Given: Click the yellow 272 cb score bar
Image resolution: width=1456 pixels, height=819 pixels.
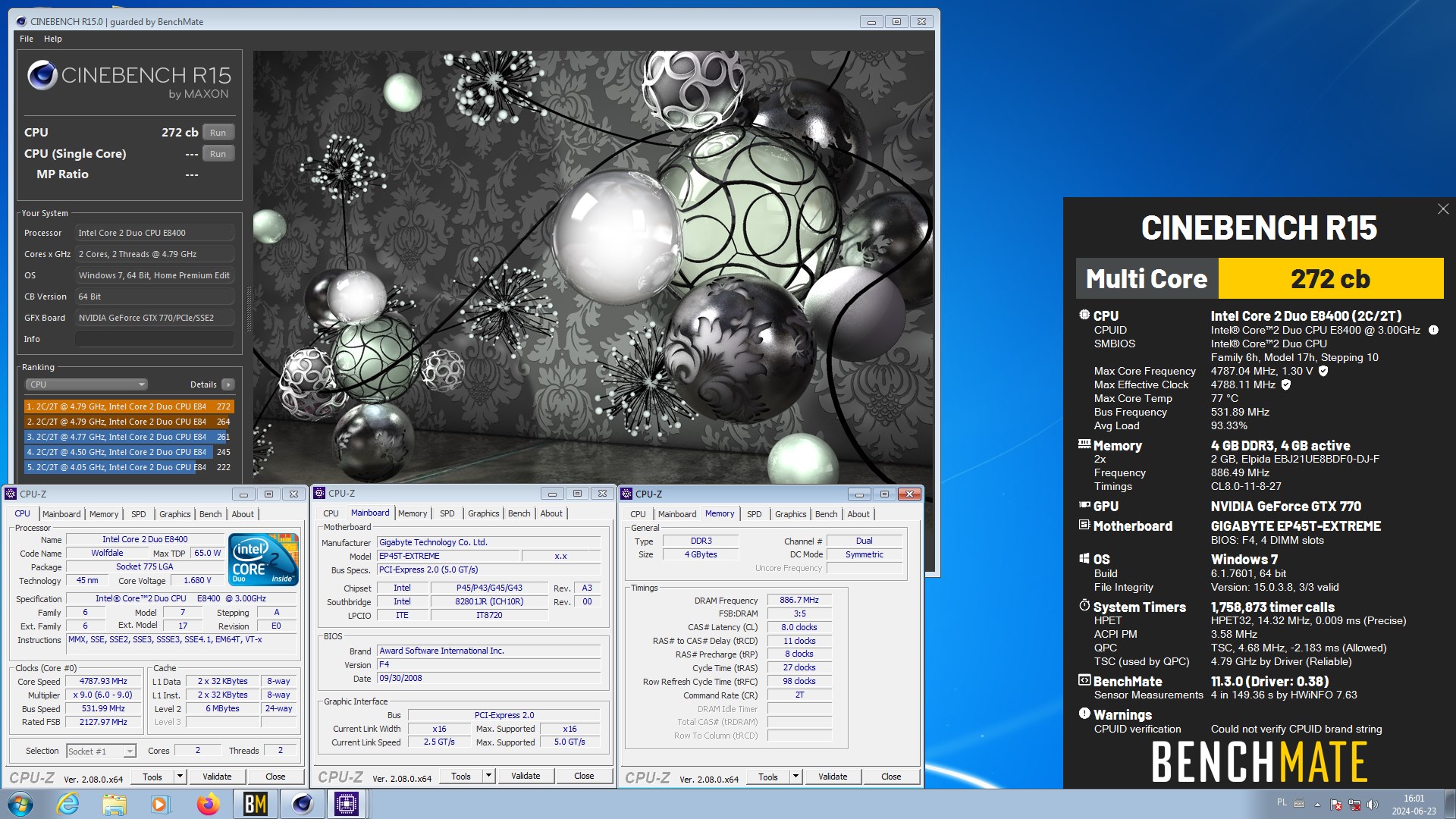Looking at the screenshot, I should pos(1331,278).
